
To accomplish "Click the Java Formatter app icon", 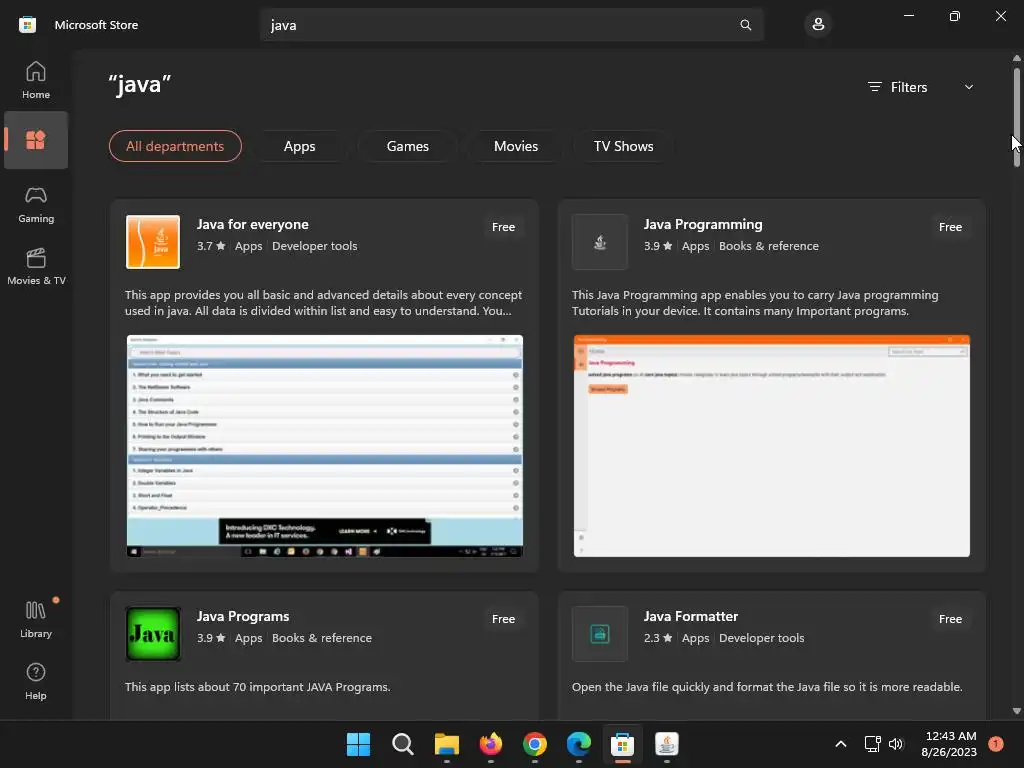I will (600, 633).
